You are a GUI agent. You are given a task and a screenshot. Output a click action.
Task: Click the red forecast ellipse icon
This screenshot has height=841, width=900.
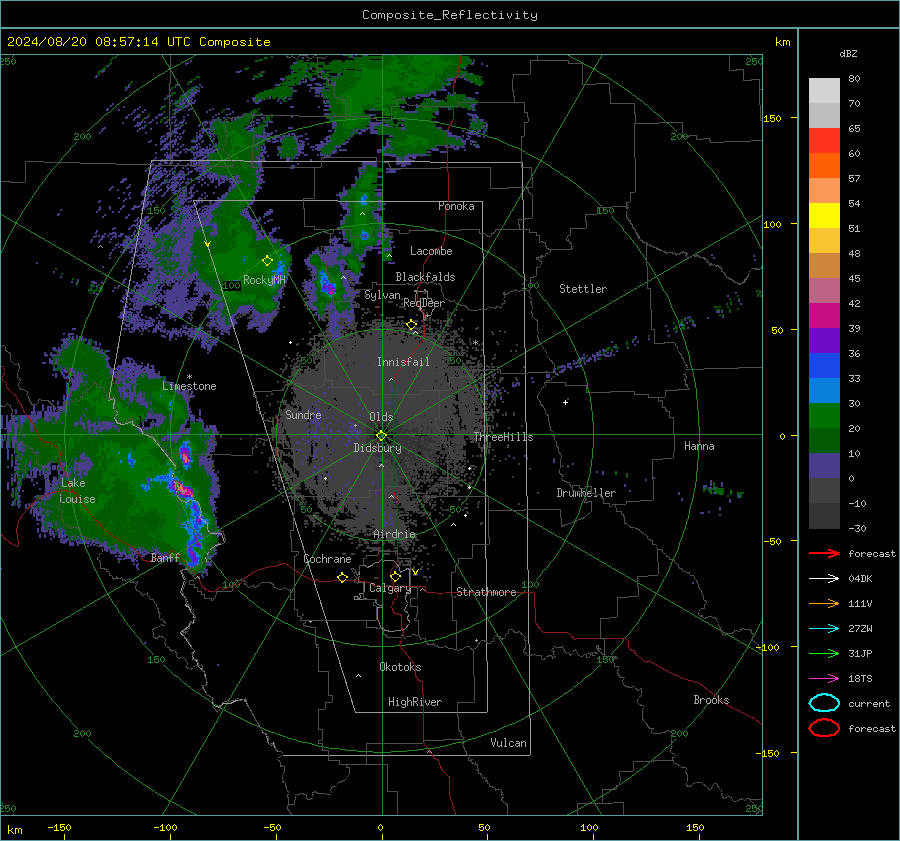[824, 728]
